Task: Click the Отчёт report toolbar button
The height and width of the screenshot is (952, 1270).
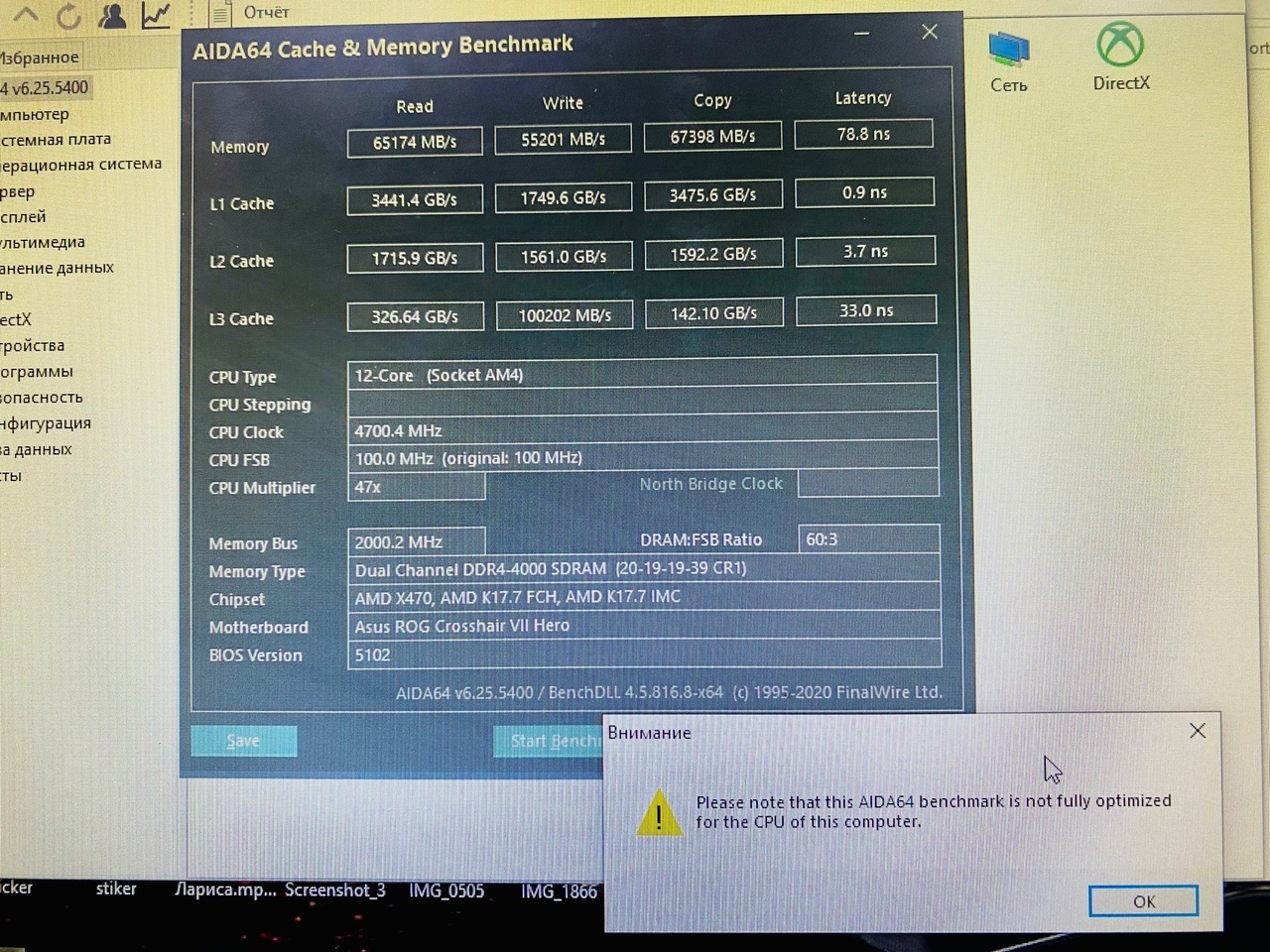Action: [251, 13]
